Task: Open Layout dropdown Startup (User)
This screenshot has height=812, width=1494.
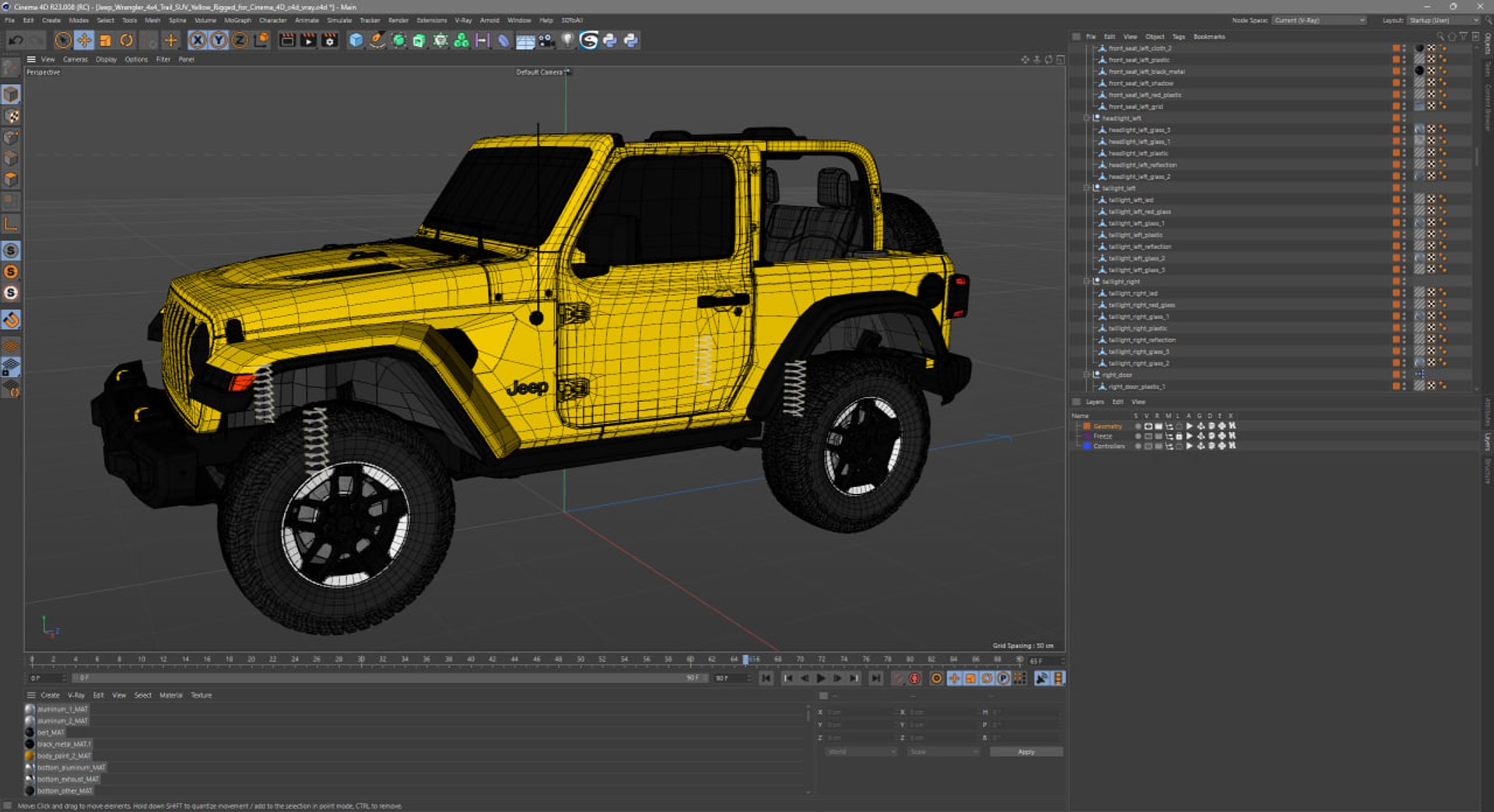Action: [1443, 20]
